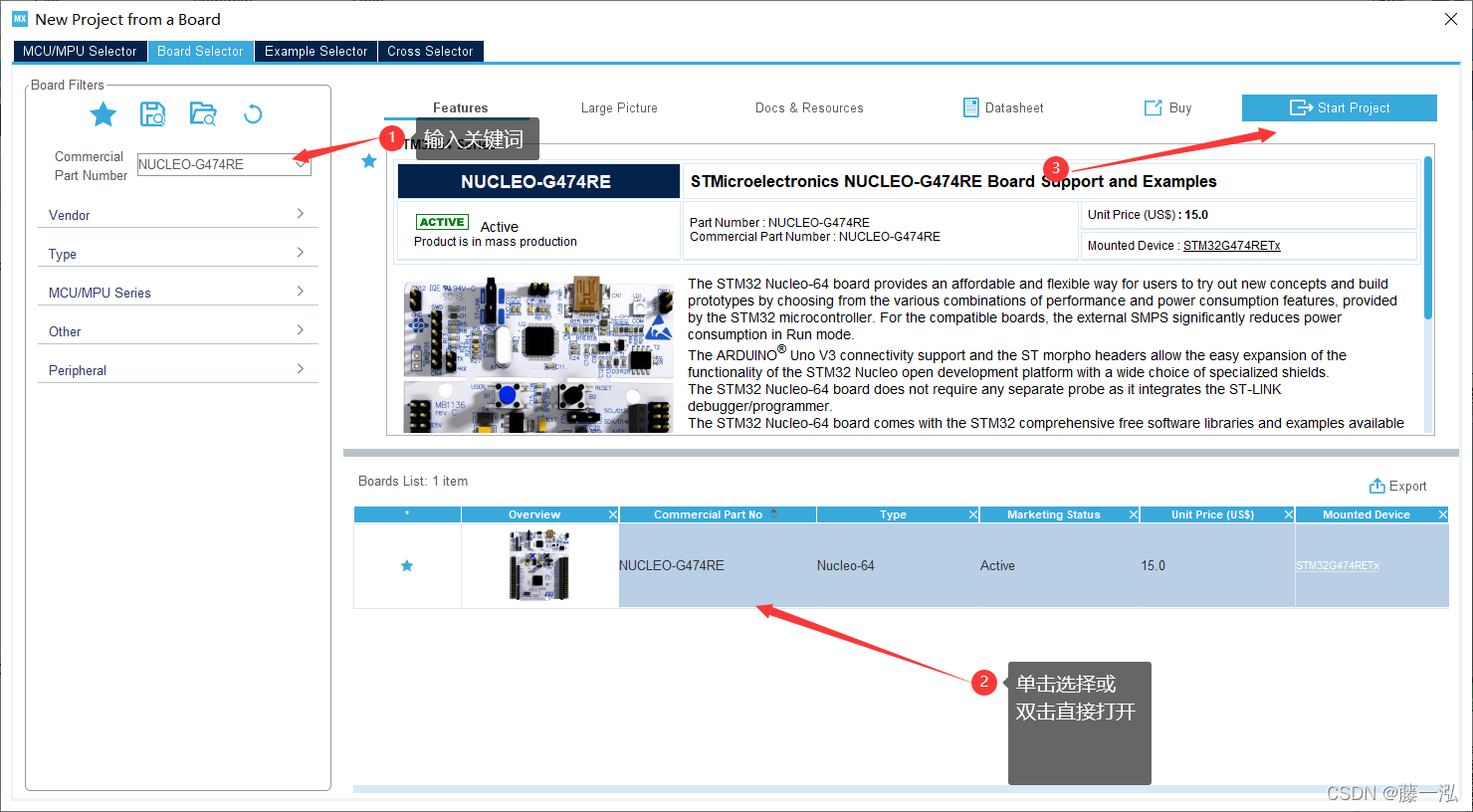The width and height of the screenshot is (1473, 812).
Task: Switch to Example Selector tab
Action: point(316,51)
